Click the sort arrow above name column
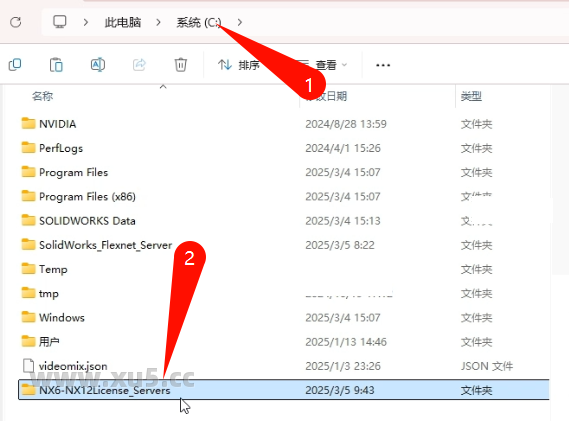Image resolution: width=569 pixels, height=421 pixels. click(x=163, y=87)
